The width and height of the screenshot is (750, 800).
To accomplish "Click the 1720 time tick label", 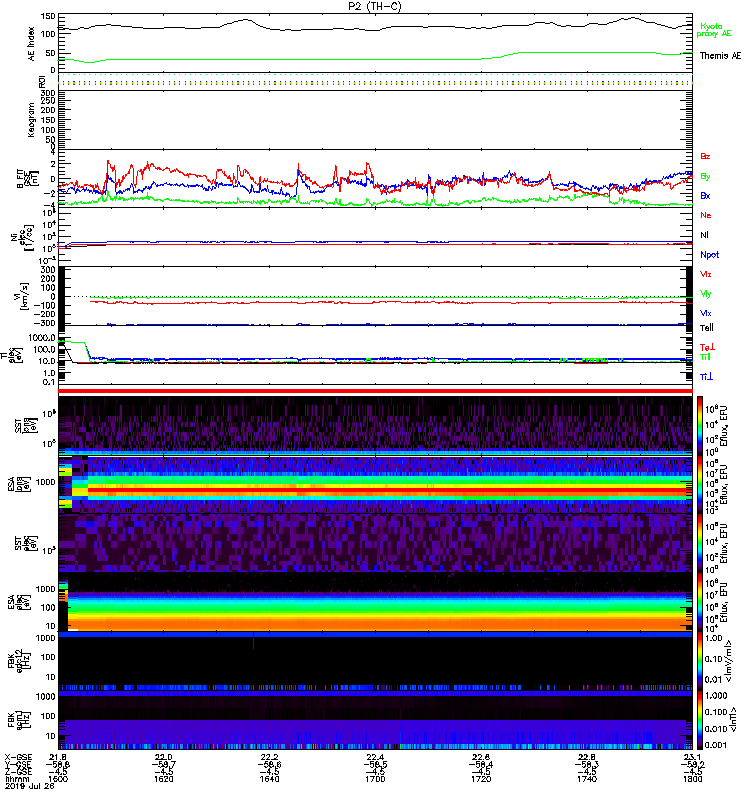I will click(x=481, y=779).
